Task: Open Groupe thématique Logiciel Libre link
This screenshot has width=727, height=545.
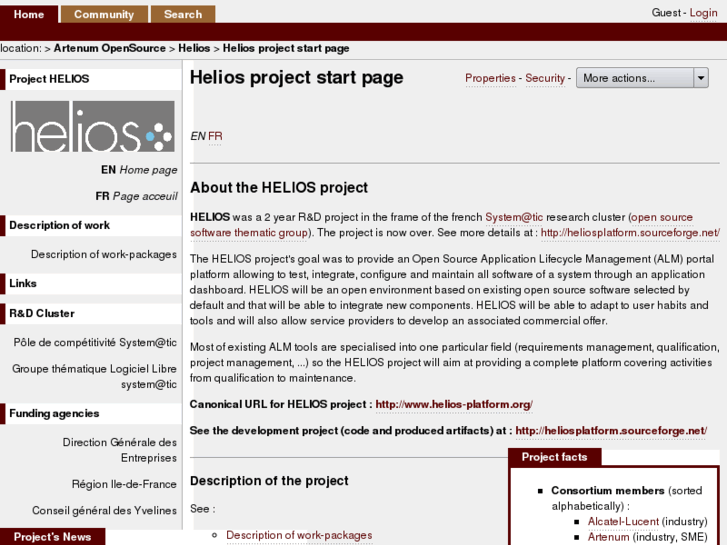Action: pos(94,377)
